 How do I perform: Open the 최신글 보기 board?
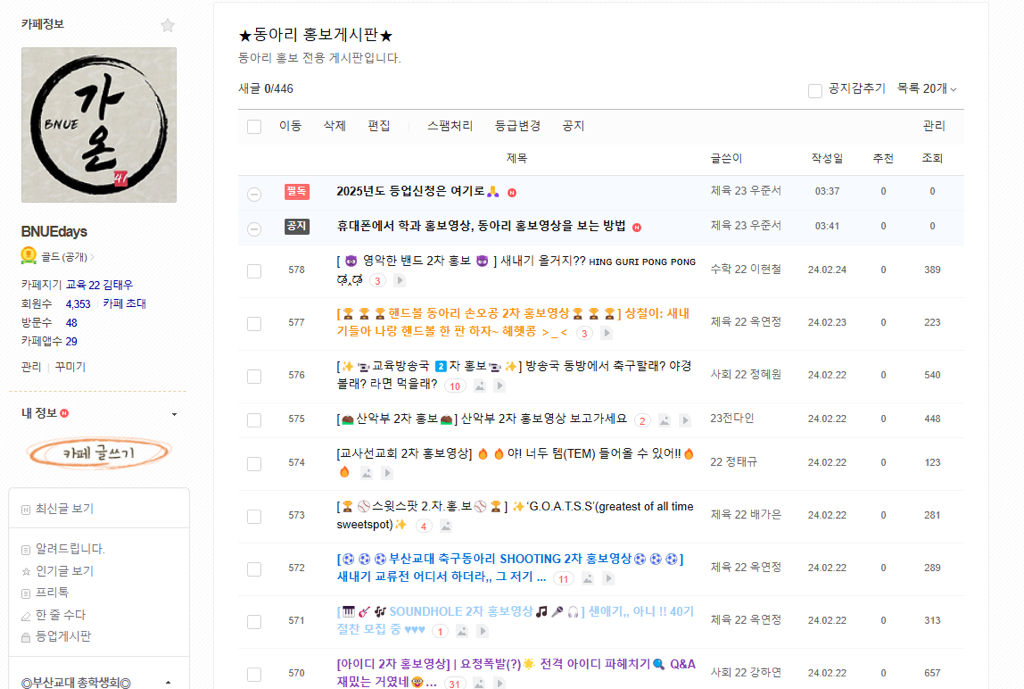coord(64,509)
